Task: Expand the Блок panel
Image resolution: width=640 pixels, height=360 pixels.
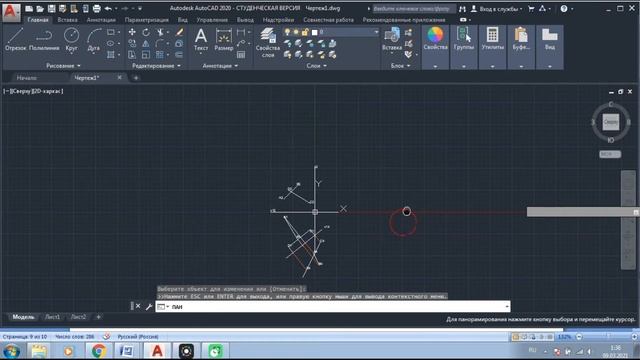Action: [x=400, y=65]
